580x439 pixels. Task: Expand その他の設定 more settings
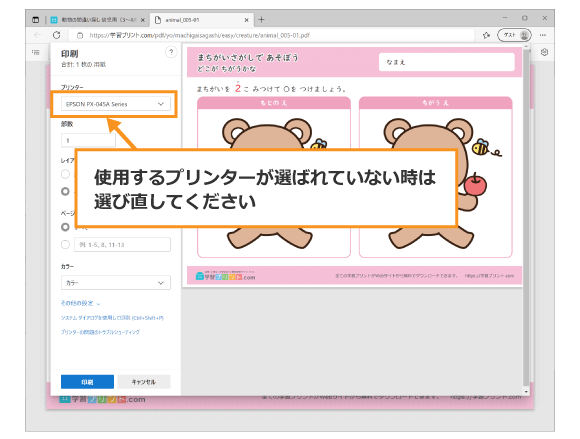click(80, 303)
